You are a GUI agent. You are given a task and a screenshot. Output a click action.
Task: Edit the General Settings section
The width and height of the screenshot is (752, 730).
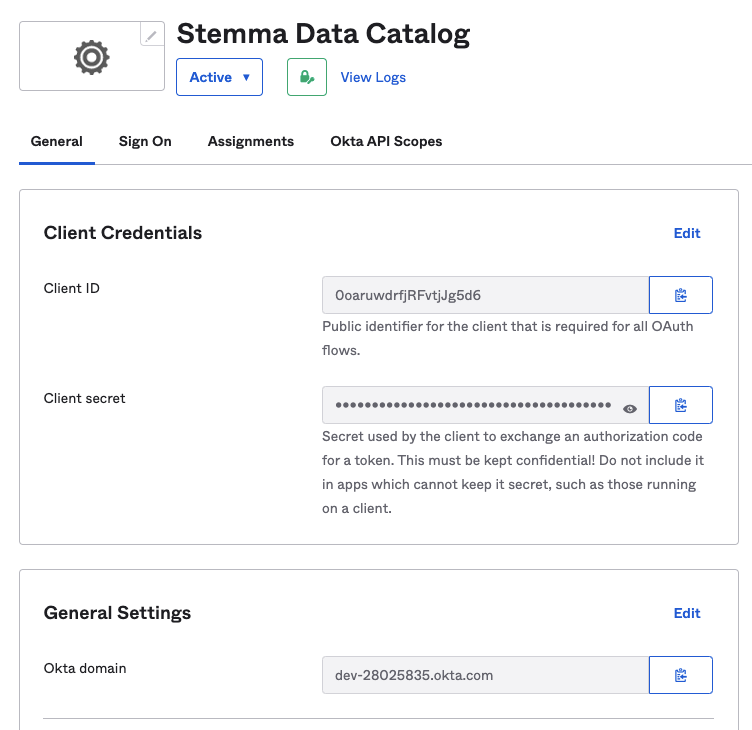pyautogui.click(x=687, y=613)
